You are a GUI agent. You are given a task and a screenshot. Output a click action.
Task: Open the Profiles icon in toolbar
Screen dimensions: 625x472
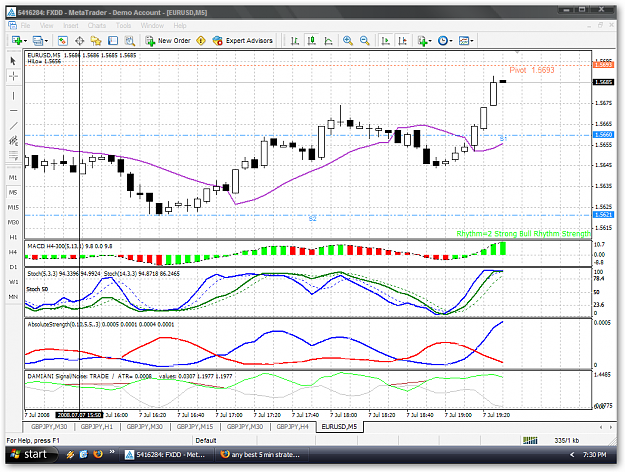click(37, 41)
